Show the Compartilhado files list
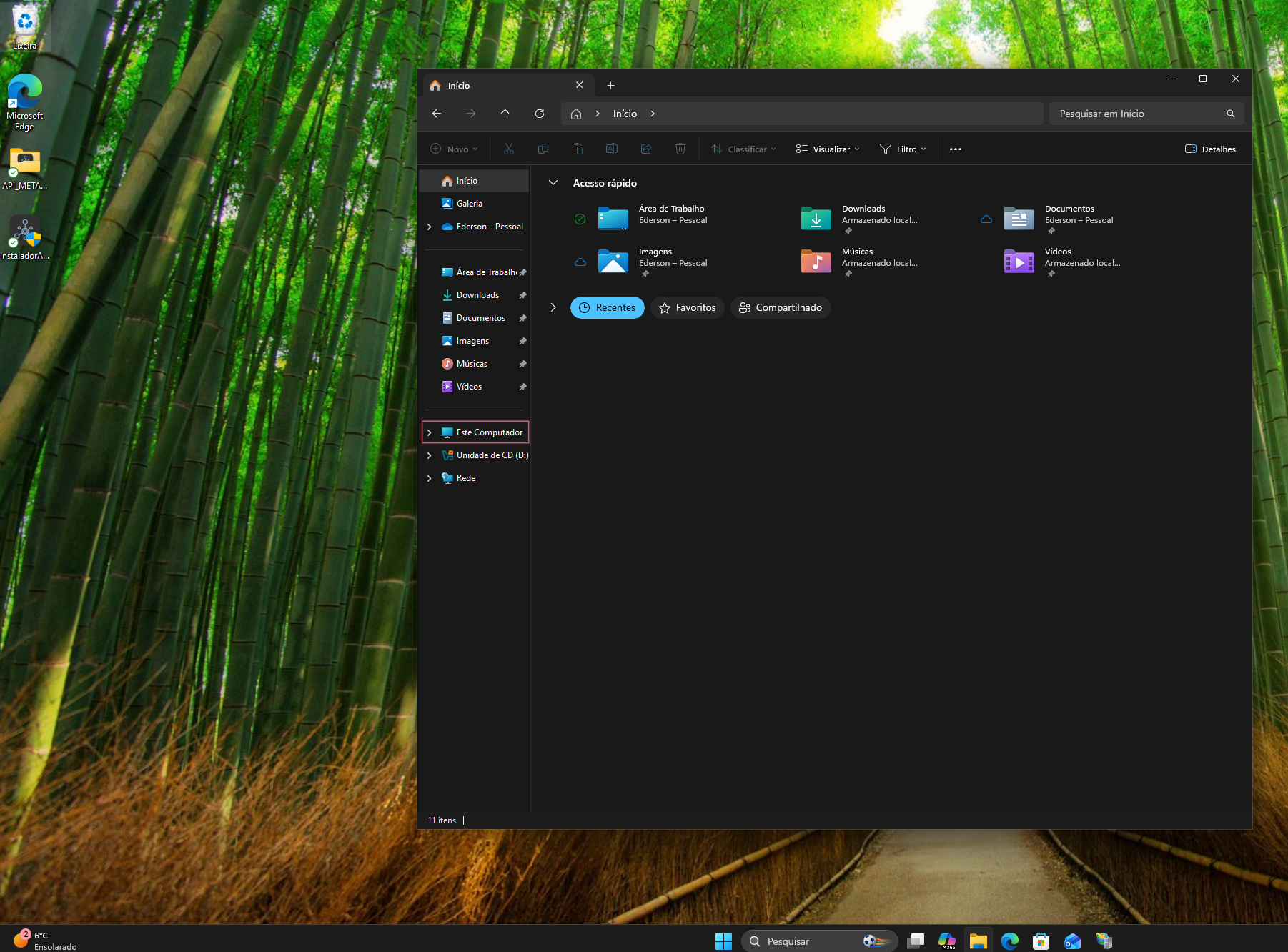Viewport: 1288px width, 952px height. (x=781, y=307)
